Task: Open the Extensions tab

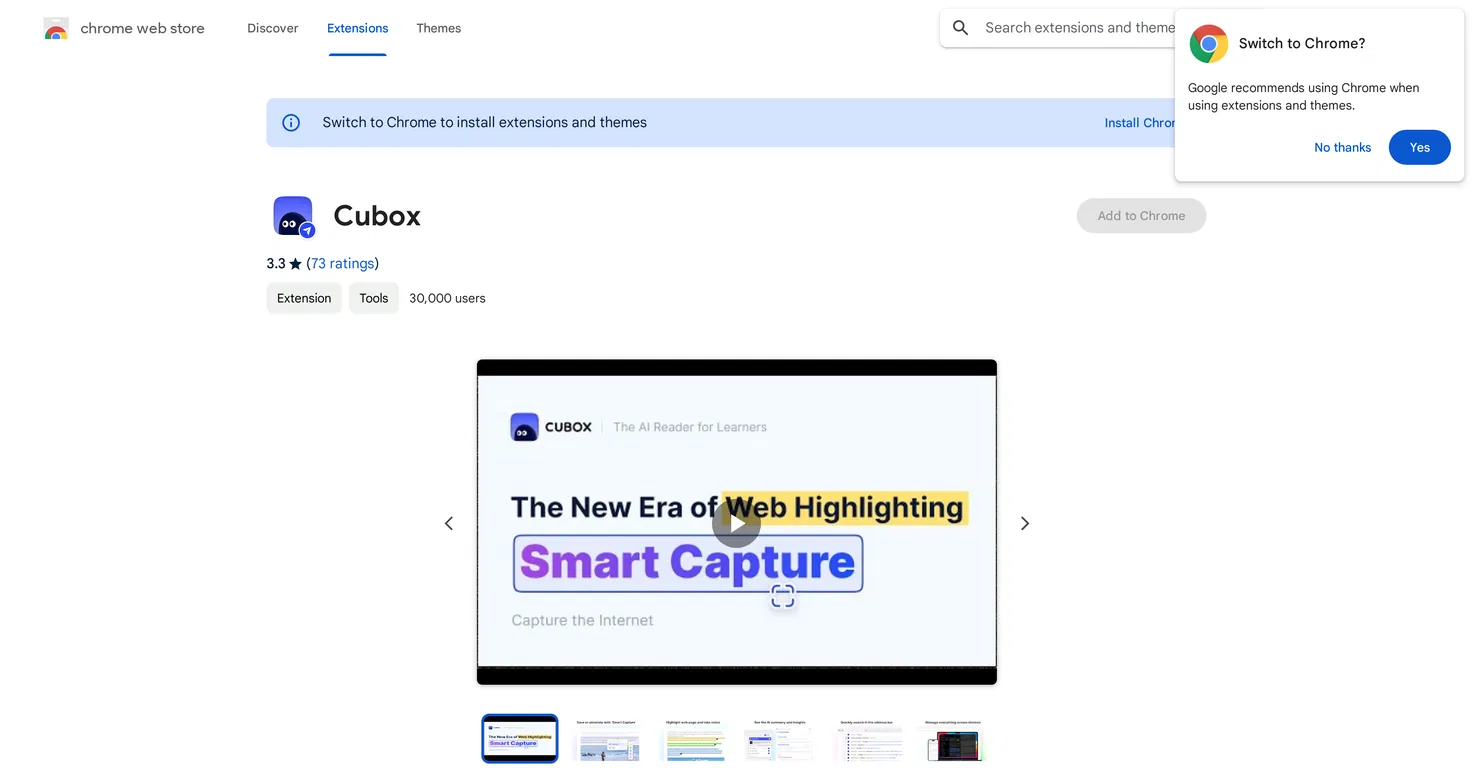Action: (357, 28)
